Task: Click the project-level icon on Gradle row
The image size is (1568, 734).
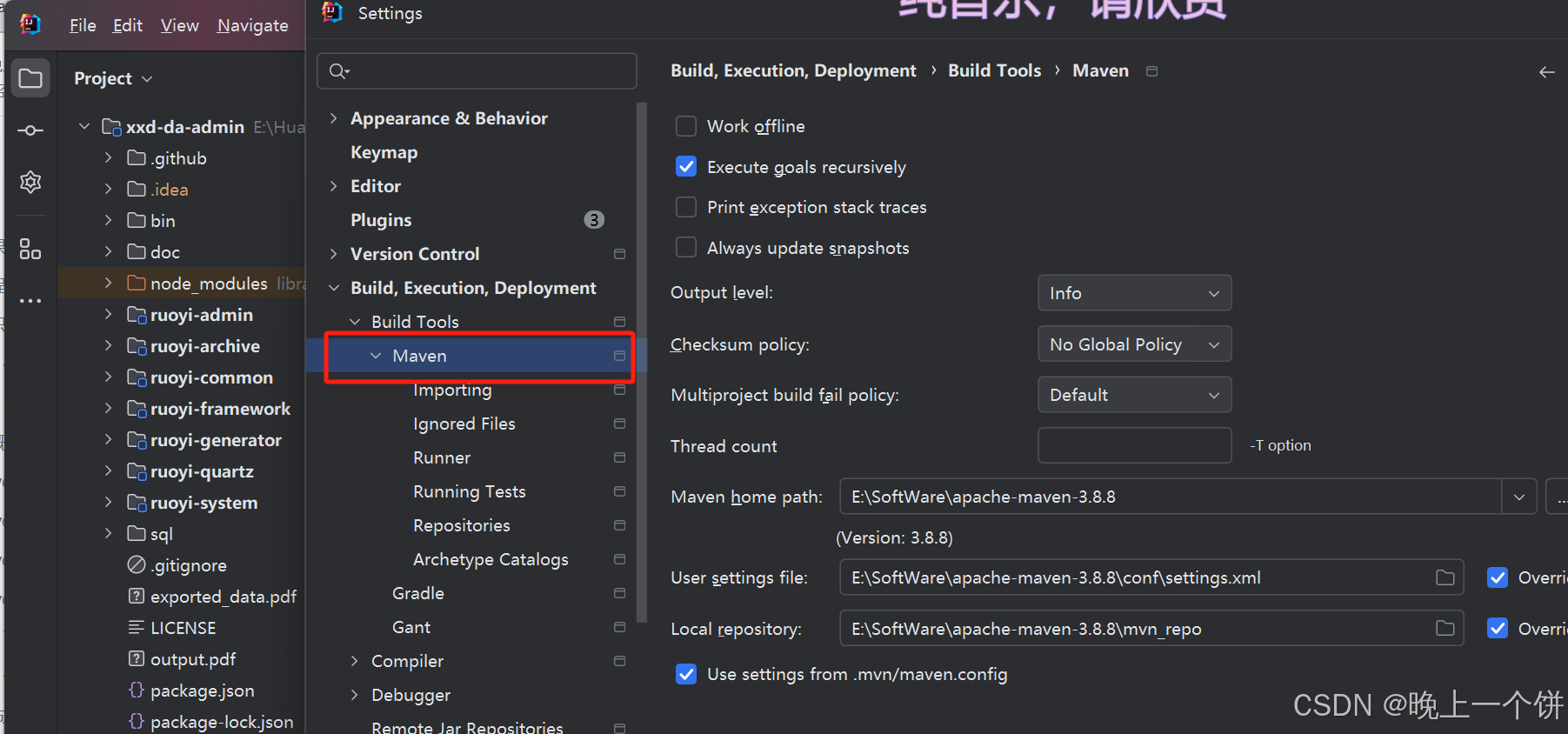Action: (619, 593)
